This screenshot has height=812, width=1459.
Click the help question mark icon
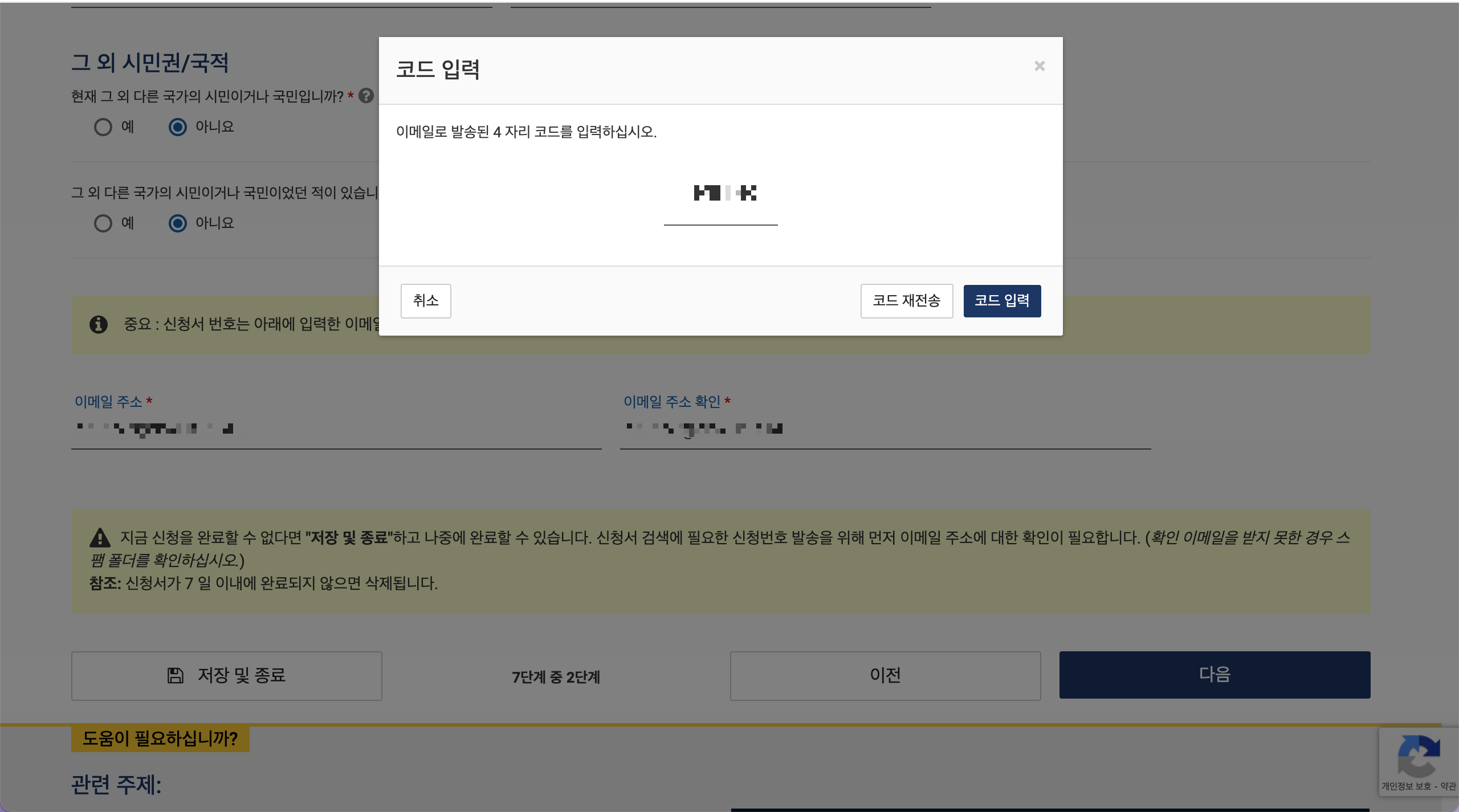coord(366,96)
